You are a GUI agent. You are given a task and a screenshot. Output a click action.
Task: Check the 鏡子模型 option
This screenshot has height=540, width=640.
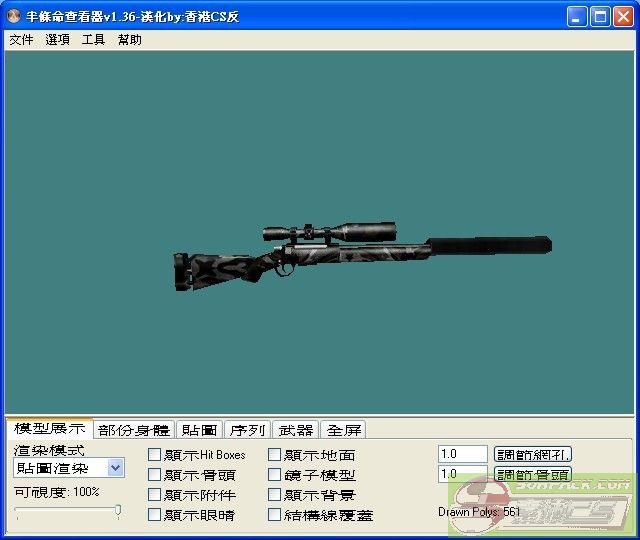pyautogui.click(x=274, y=475)
